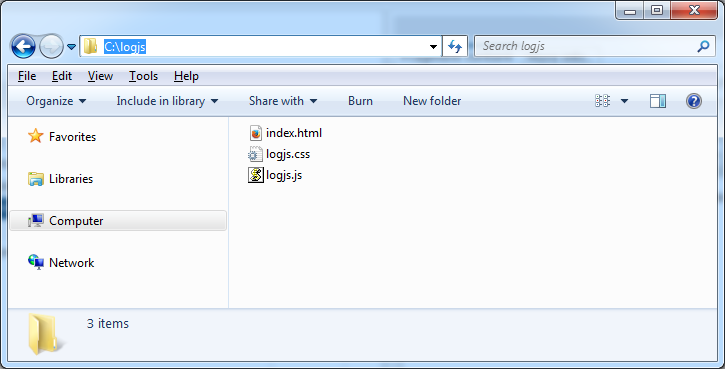The height and width of the screenshot is (369, 725).
Task: Open the Edit menu
Action: tap(61, 76)
